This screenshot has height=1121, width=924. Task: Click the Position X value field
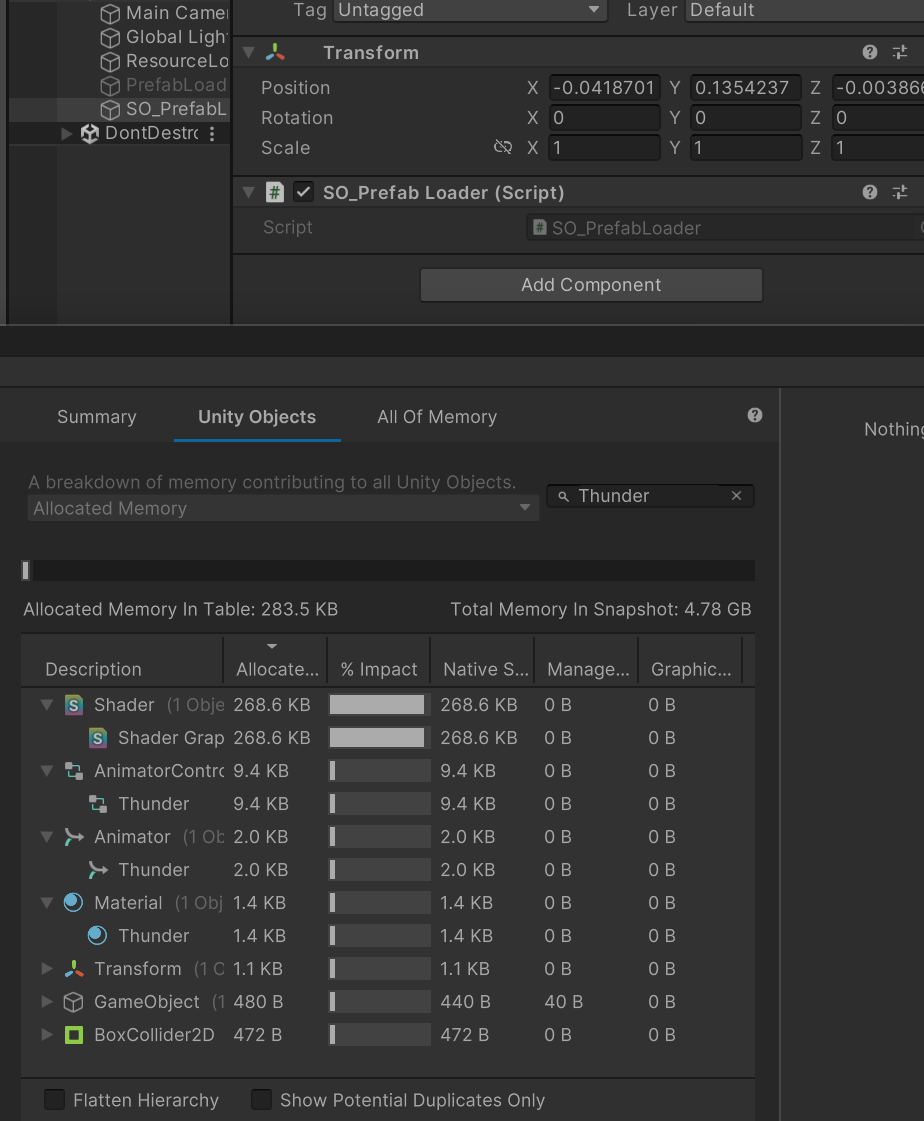604,88
